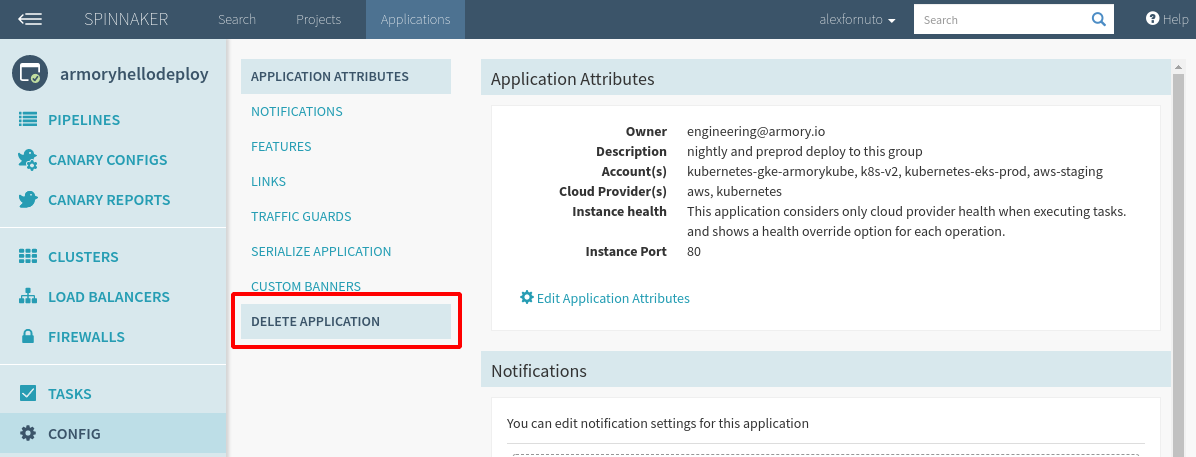
Task: Click the Firewalls lock icon
Action: (x=28, y=337)
